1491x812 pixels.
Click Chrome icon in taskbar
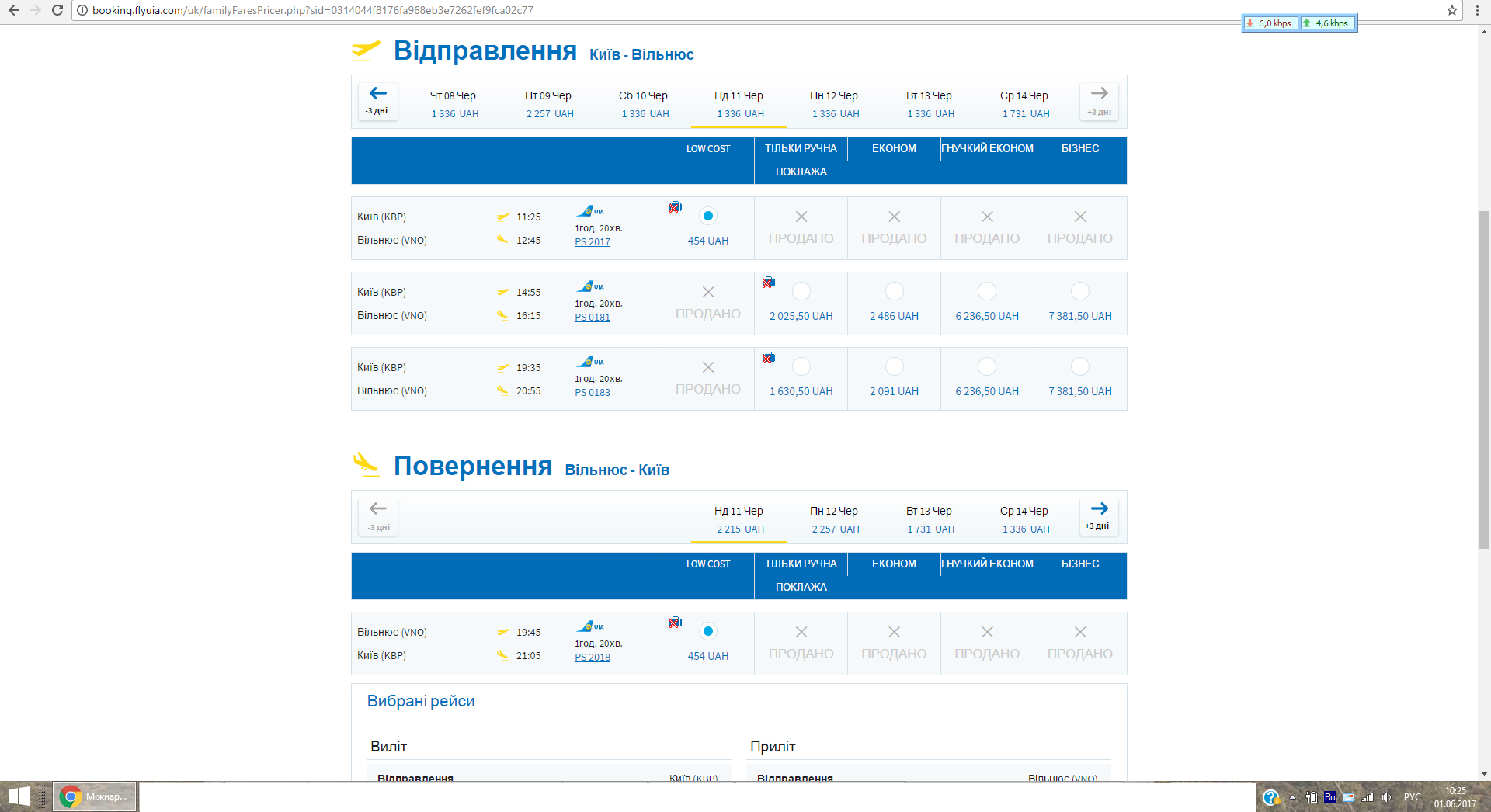(x=71, y=796)
